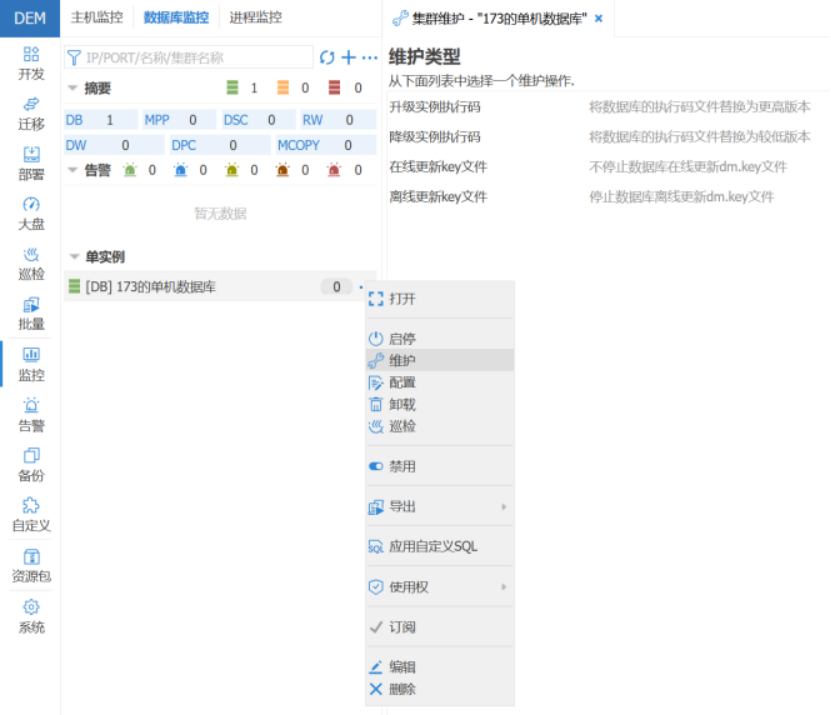
Task: Open the 系统 settings section
Action: 31,616
